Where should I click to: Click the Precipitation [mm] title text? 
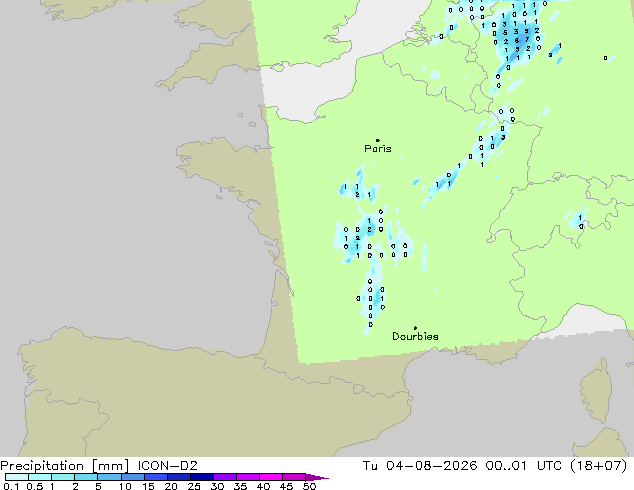(x=65, y=466)
